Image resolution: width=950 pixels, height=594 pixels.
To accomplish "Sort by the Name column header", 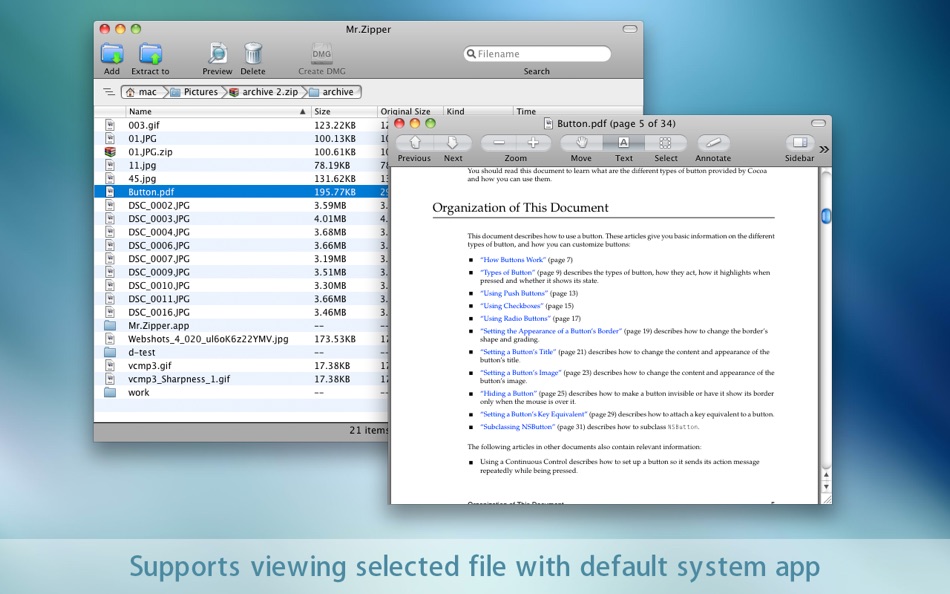I will [217, 112].
